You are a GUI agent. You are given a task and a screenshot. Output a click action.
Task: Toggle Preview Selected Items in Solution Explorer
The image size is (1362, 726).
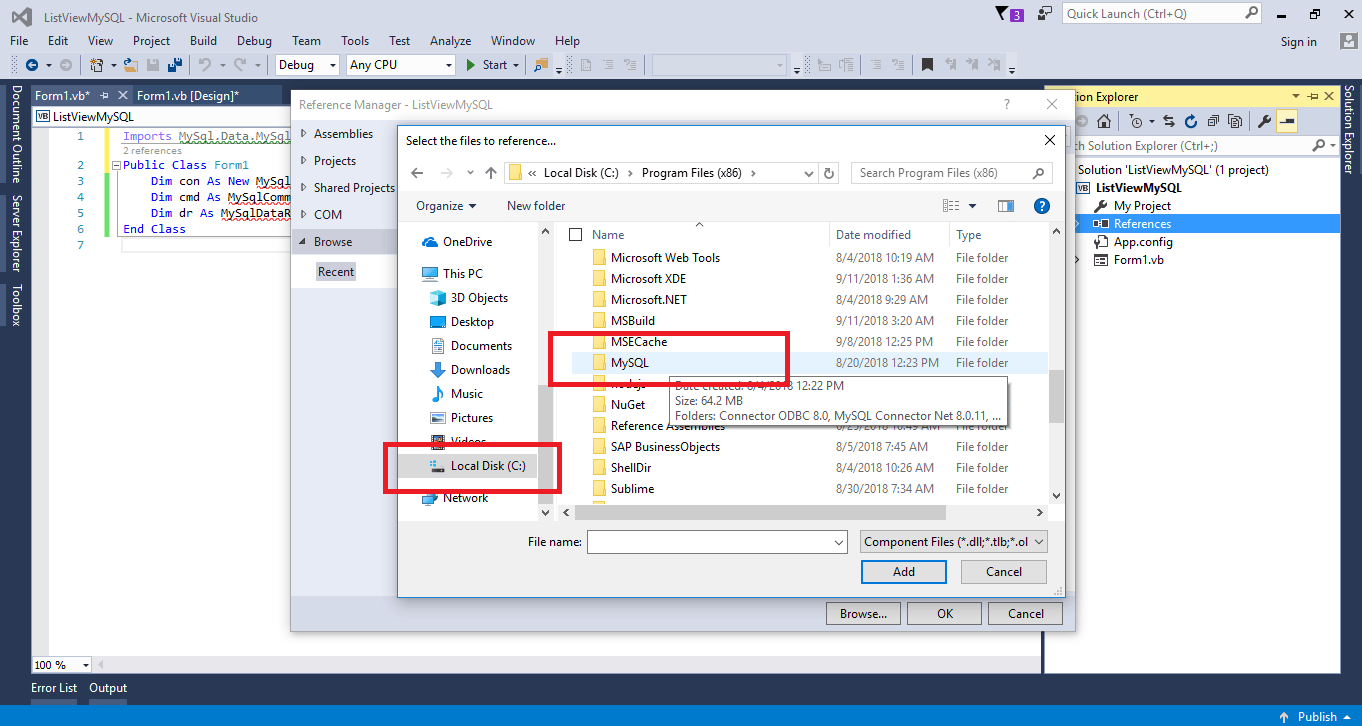tap(1286, 121)
